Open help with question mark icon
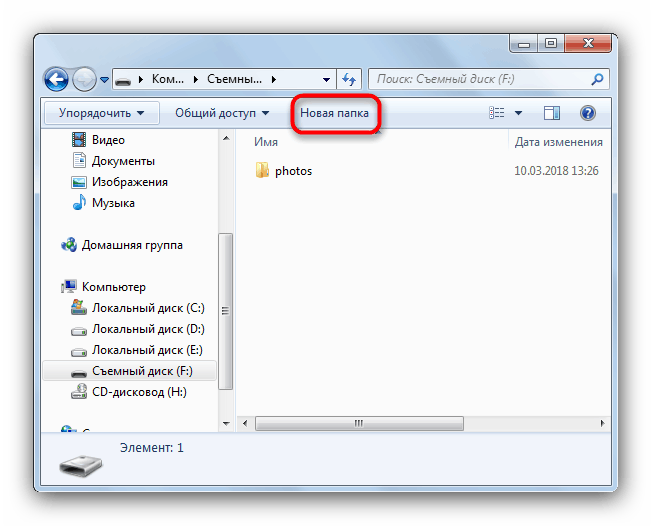The image size is (652, 526). pyautogui.click(x=588, y=113)
